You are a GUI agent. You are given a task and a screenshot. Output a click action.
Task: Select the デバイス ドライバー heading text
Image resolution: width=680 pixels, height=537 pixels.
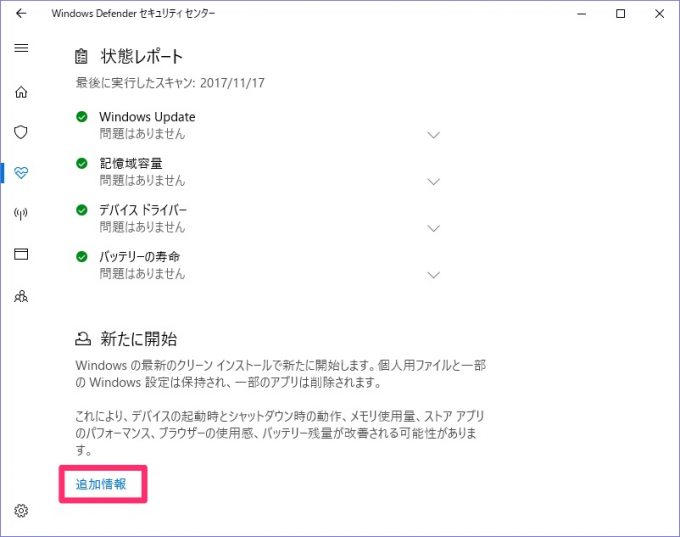tap(143, 210)
